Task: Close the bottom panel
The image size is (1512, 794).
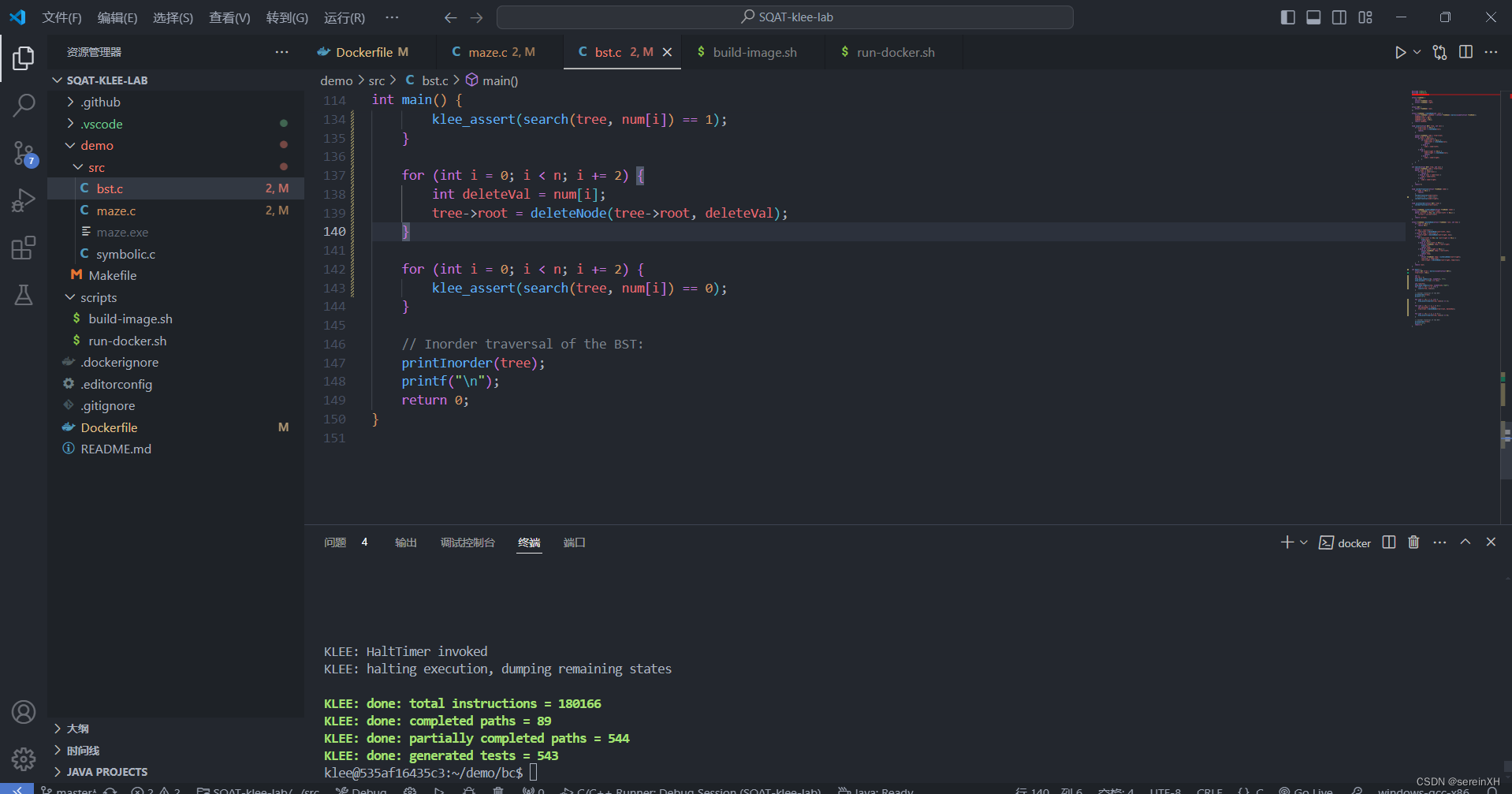Action: tap(1491, 542)
